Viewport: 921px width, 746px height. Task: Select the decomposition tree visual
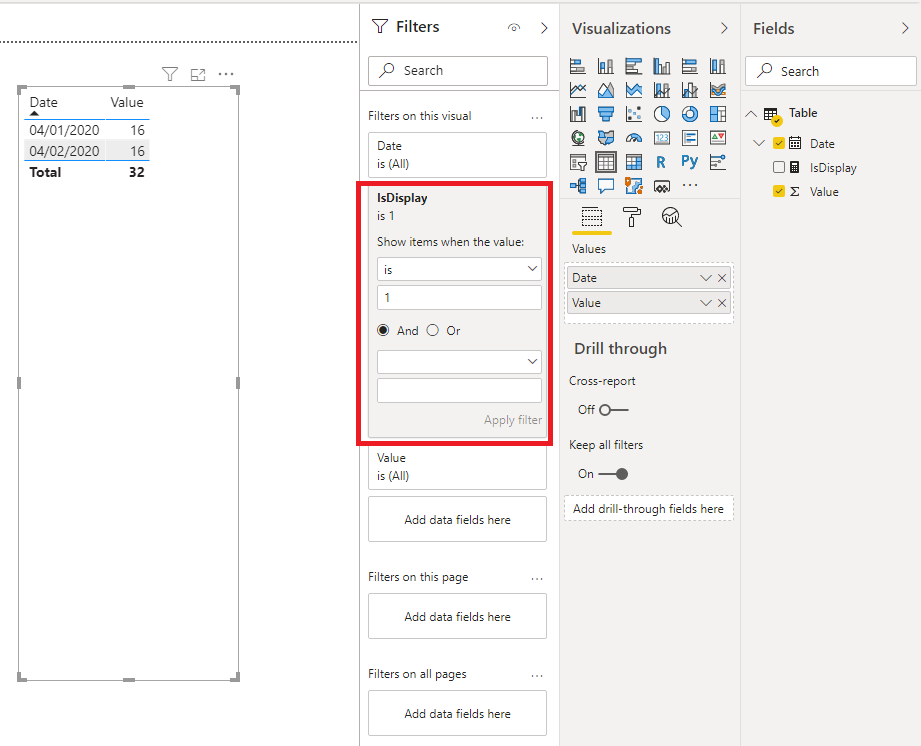[577, 186]
